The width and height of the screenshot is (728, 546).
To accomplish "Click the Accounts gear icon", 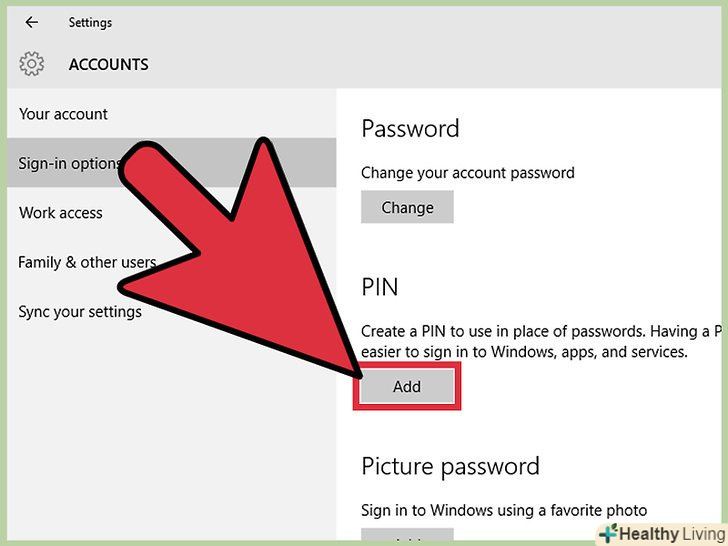I will (x=32, y=64).
